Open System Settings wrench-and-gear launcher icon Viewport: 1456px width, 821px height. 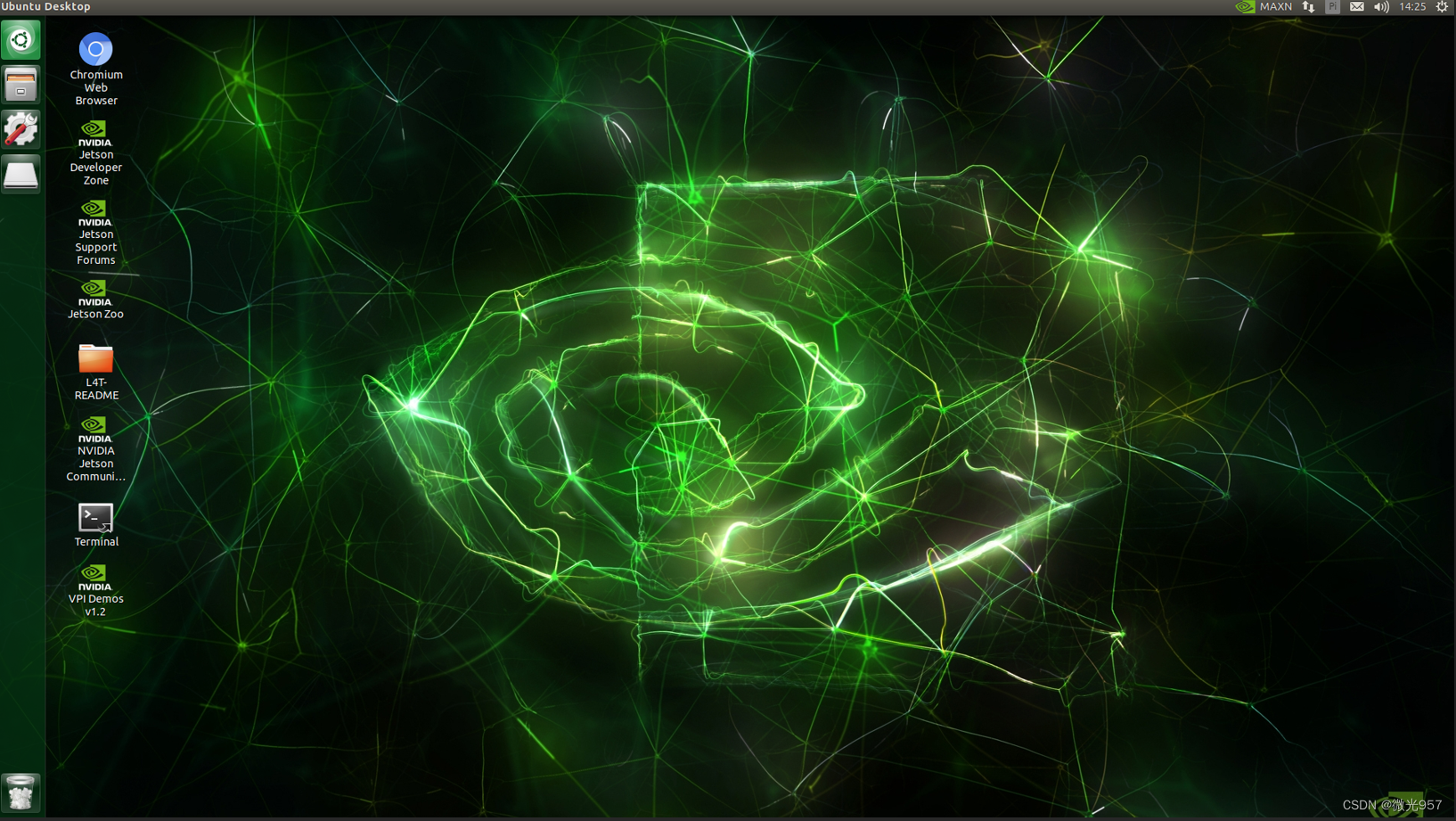[20, 129]
